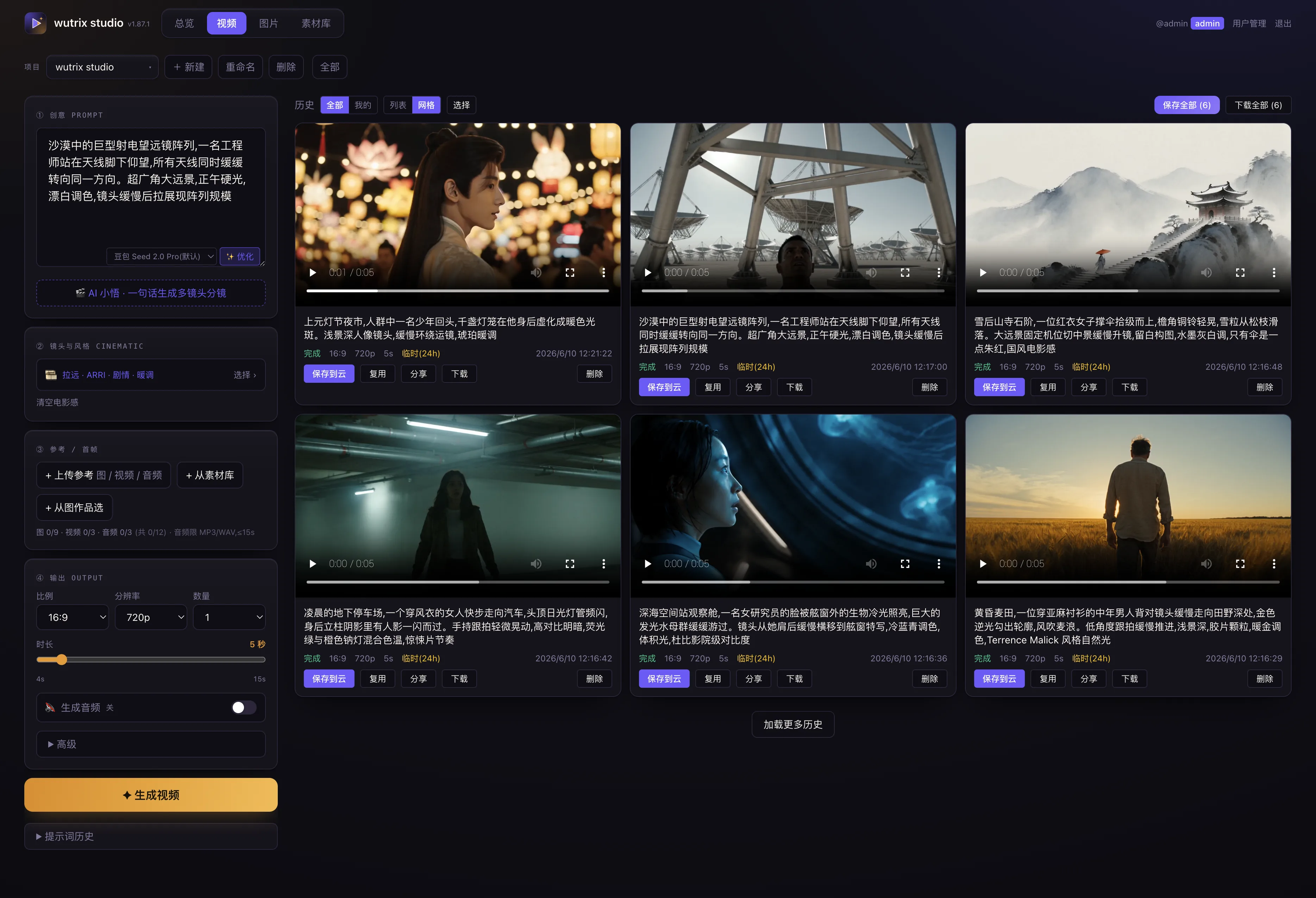
Task: Click into the prompt text area
Action: [x=151, y=187]
